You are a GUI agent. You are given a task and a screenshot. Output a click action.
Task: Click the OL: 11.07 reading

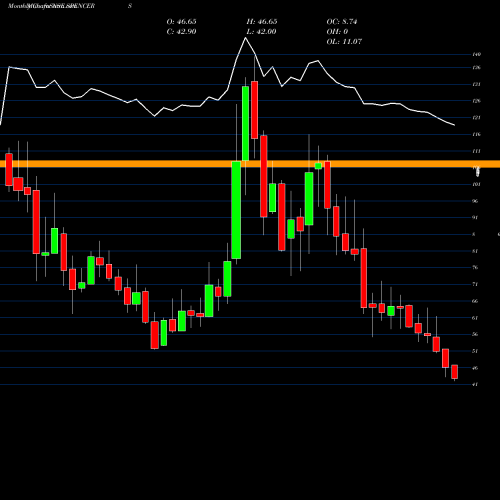point(344,42)
